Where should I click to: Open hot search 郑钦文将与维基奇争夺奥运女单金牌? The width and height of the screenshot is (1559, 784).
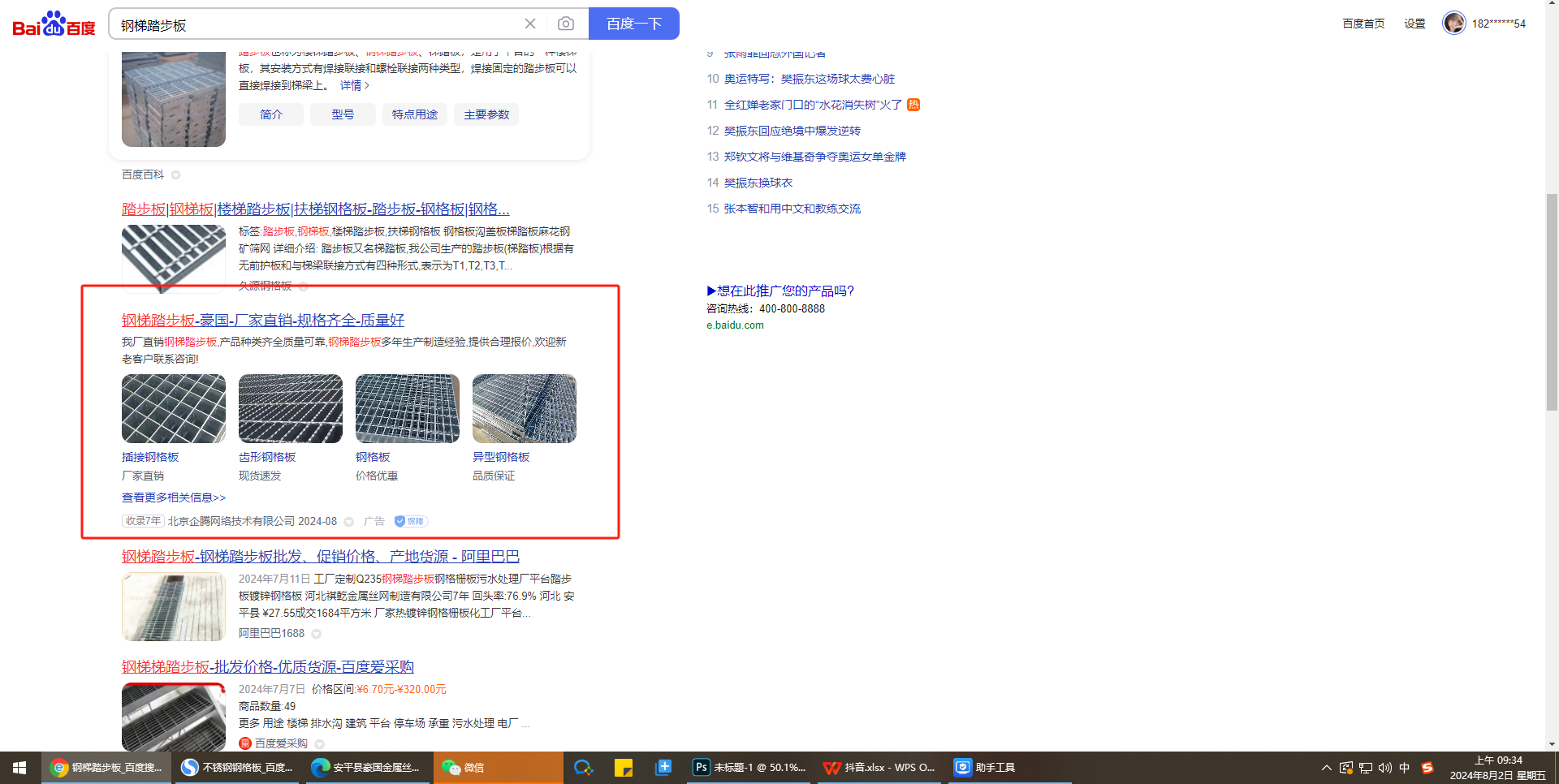(815, 157)
